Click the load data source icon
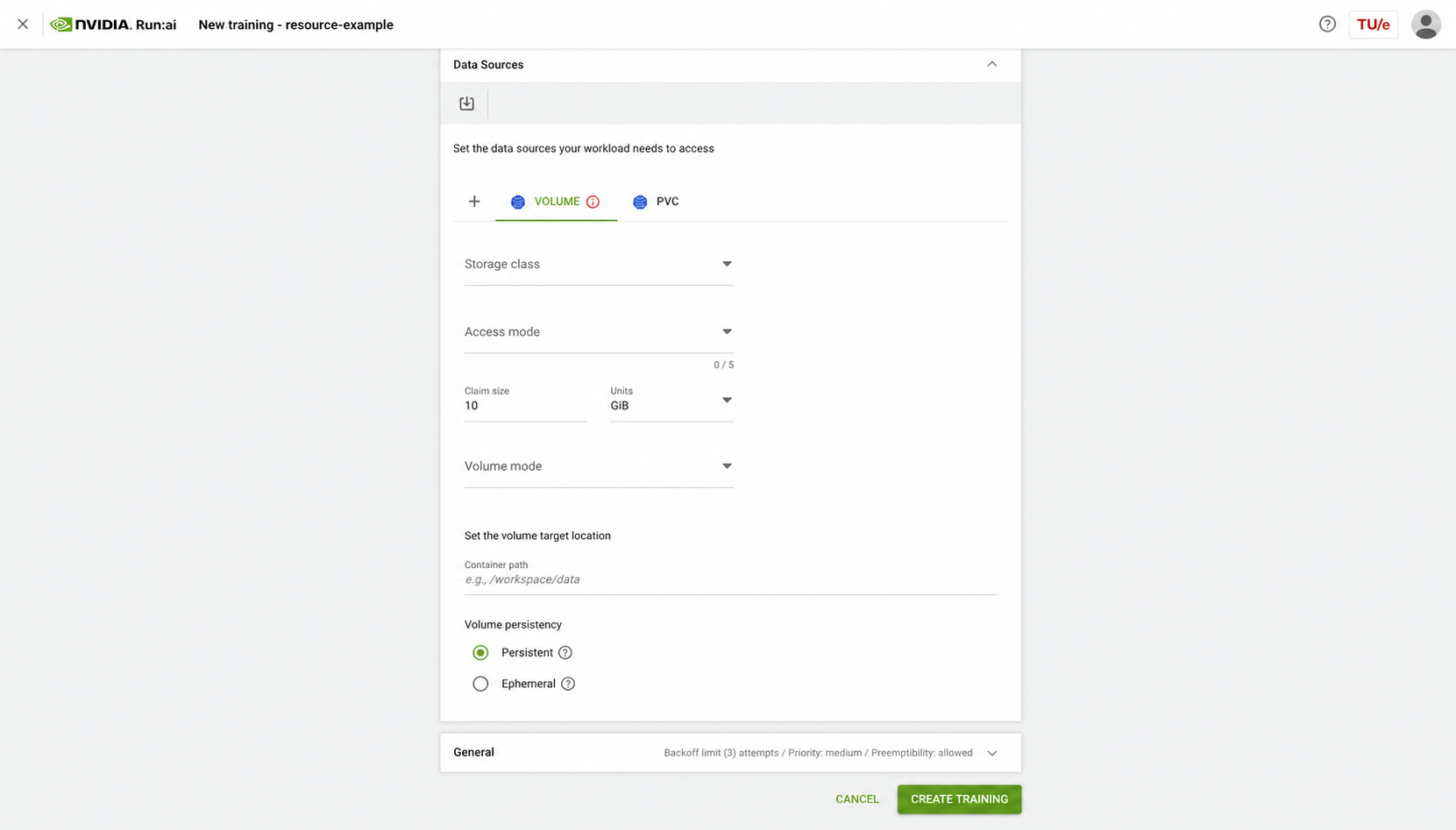Screen dimensions: 1456x830 (466, 103)
